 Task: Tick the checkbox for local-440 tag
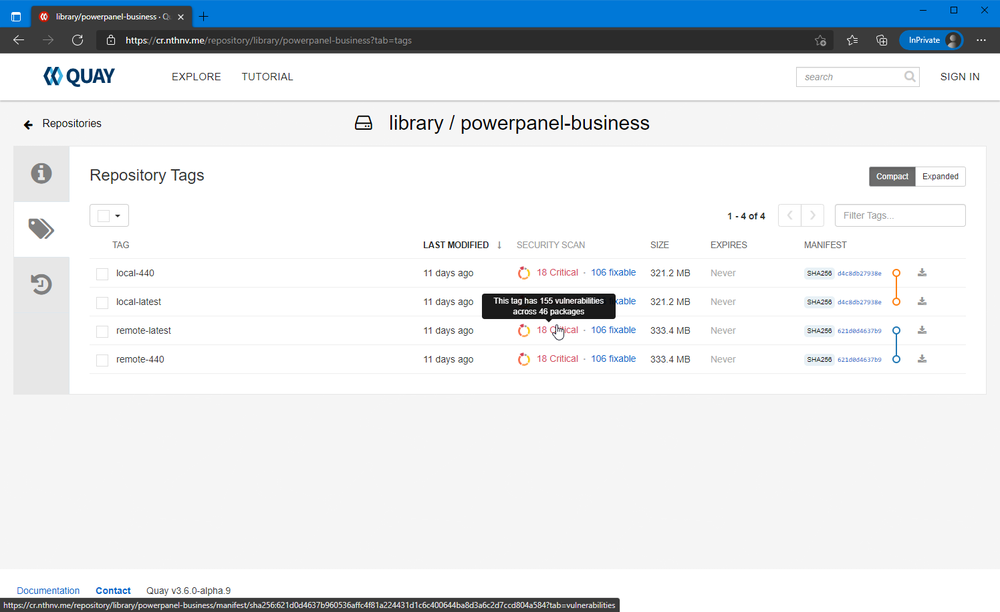[102, 273]
